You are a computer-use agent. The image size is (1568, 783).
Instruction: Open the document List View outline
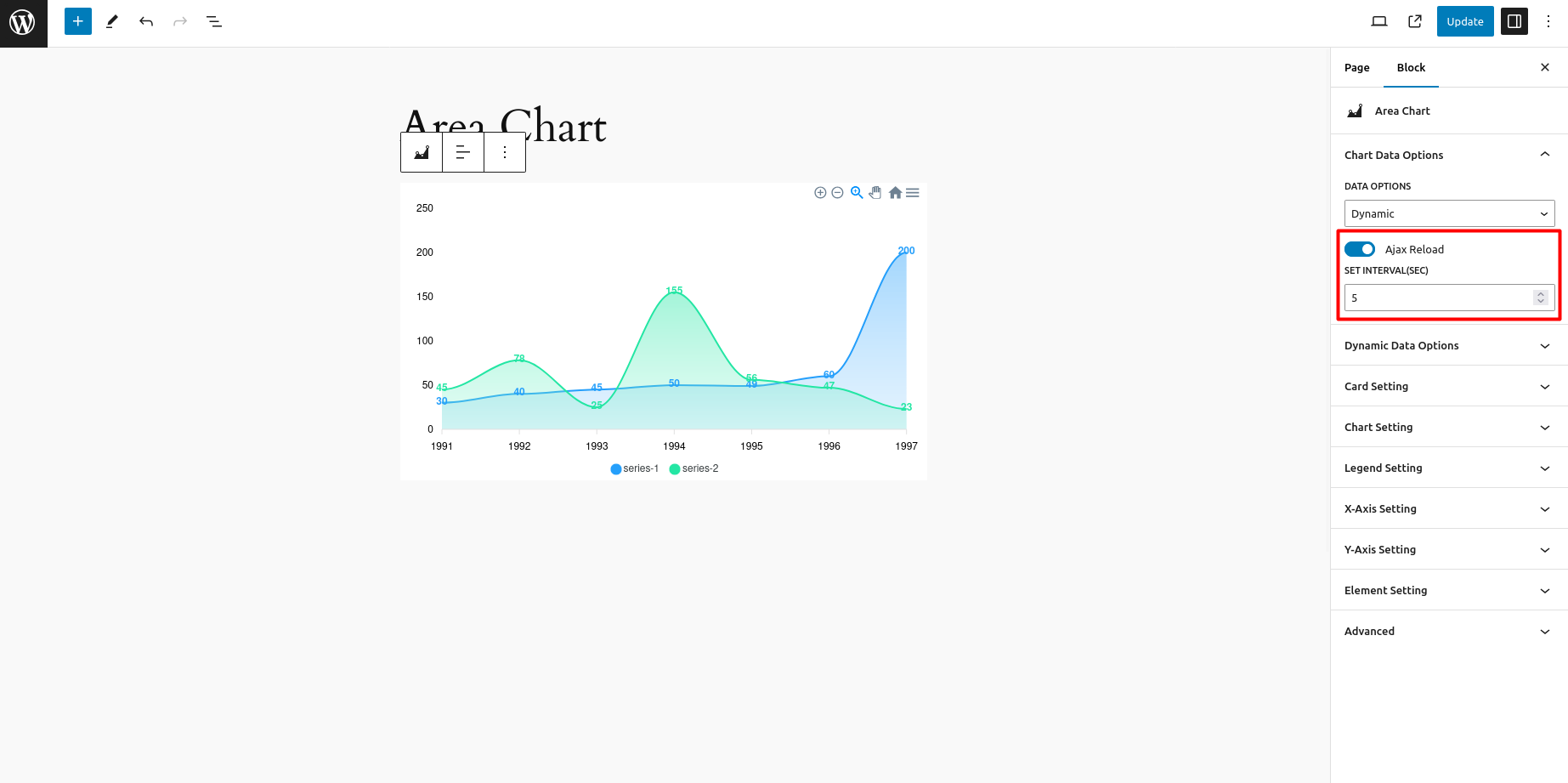click(x=213, y=21)
